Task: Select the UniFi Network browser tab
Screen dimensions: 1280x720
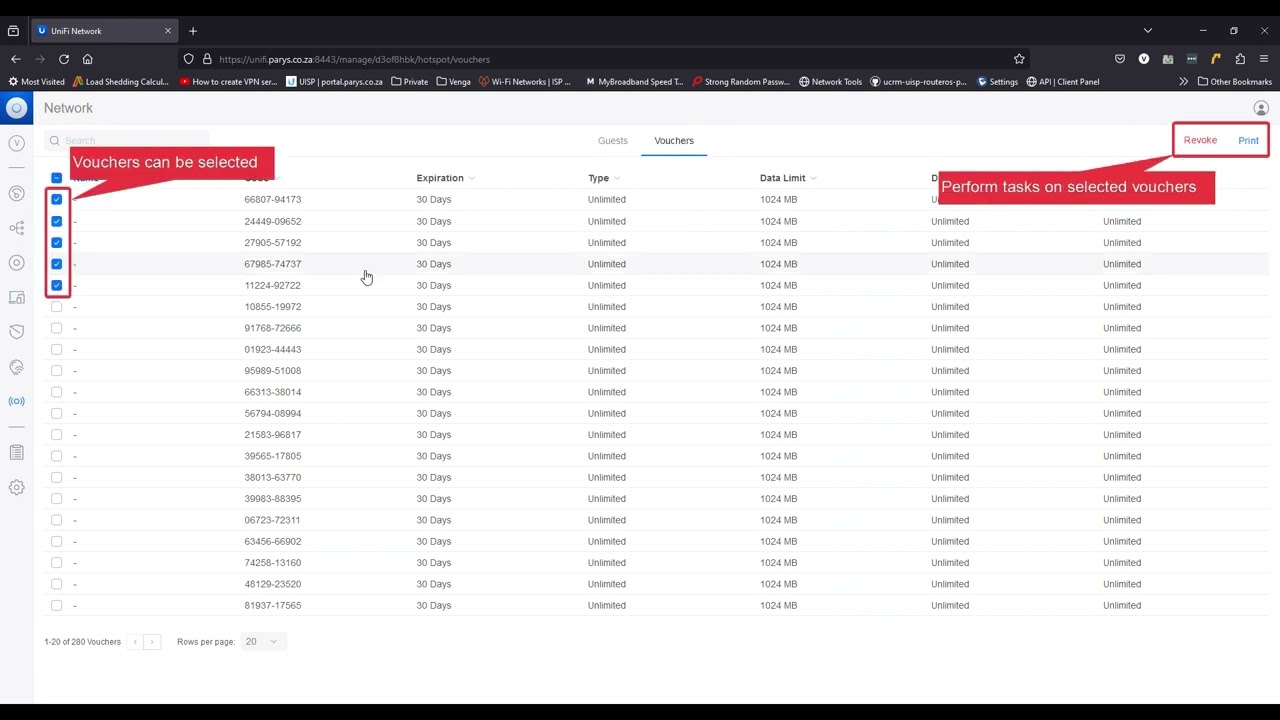Action: click(104, 31)
